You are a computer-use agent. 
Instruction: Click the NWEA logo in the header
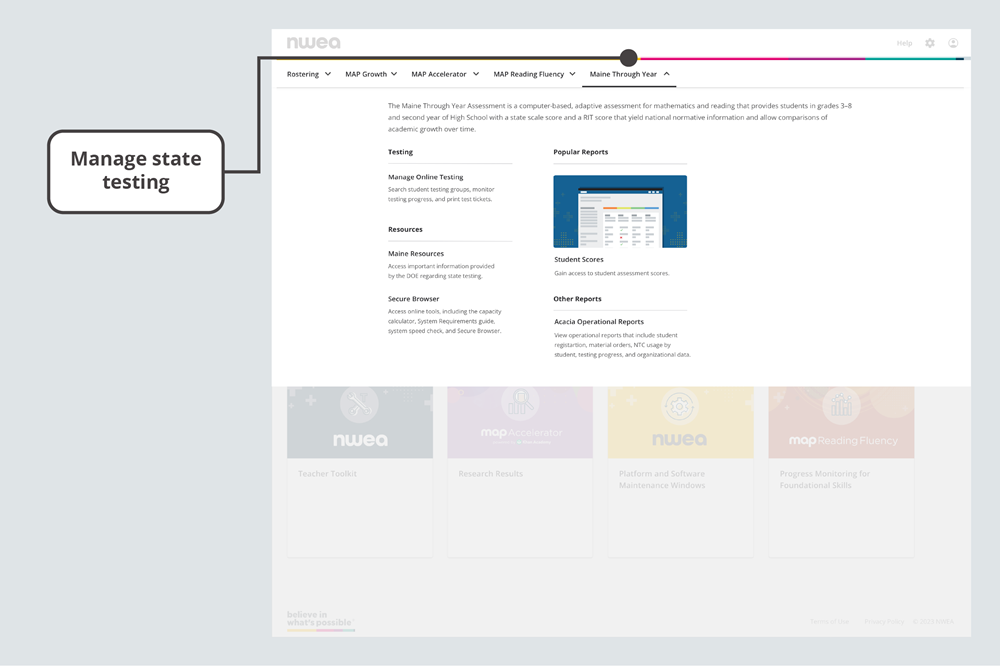click(x=313, y=43)
